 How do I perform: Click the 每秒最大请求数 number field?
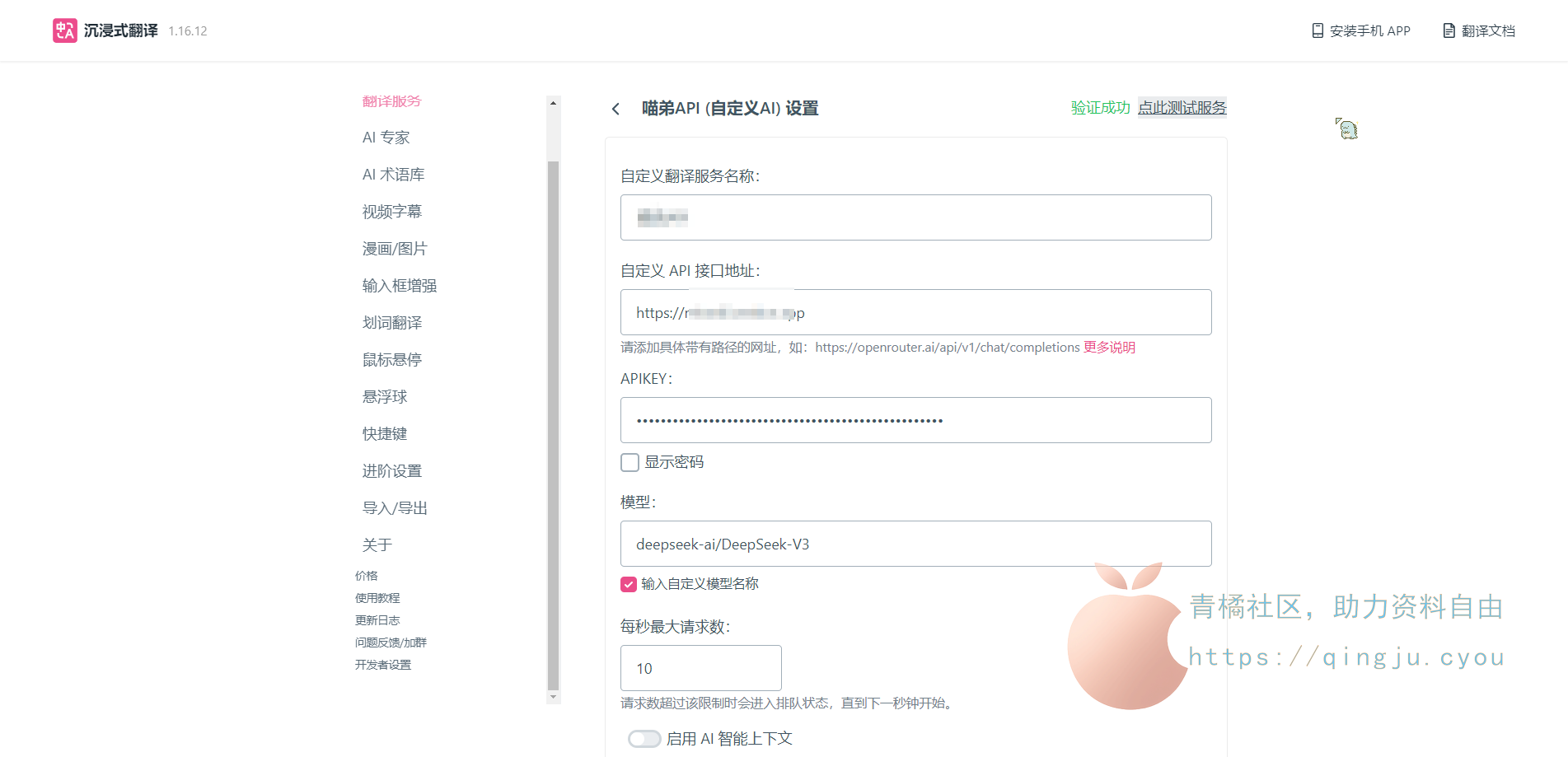[x=700, y=668]
